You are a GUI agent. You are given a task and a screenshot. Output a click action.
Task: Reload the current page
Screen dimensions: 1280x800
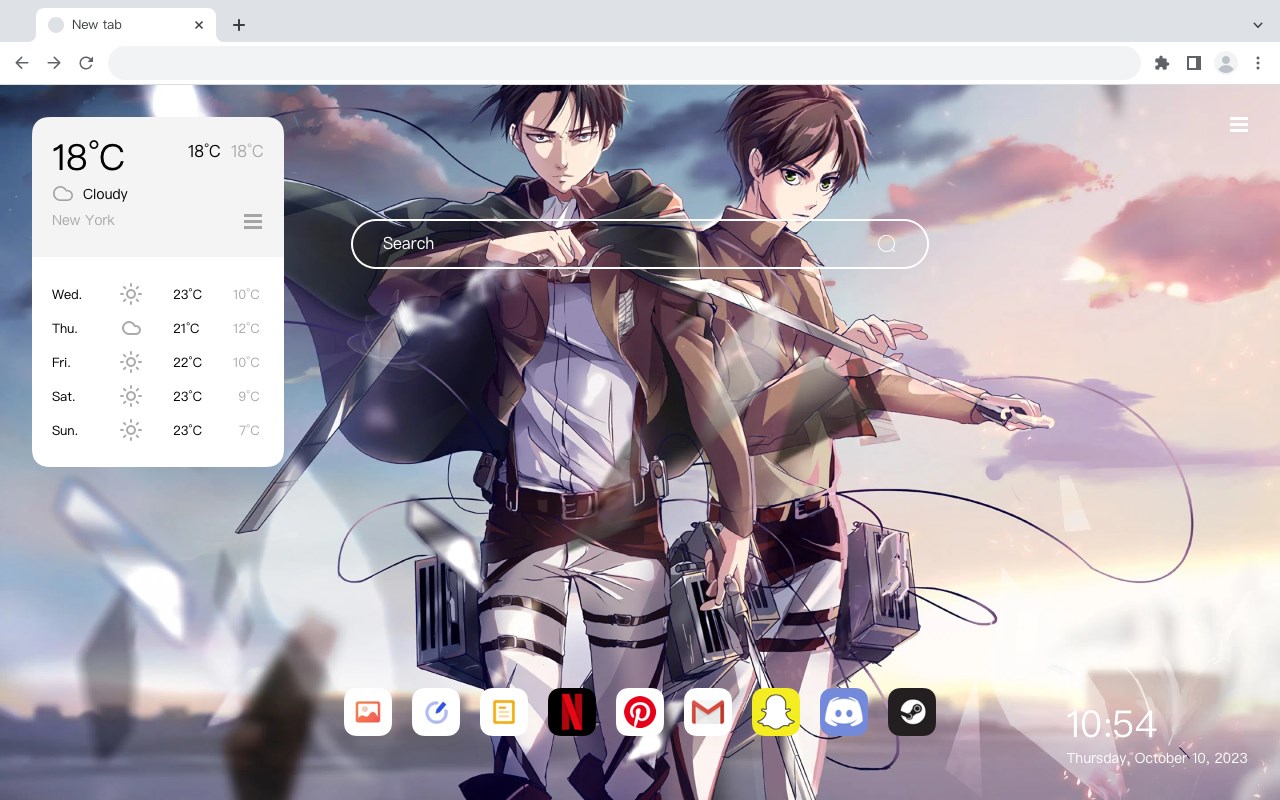86,63
